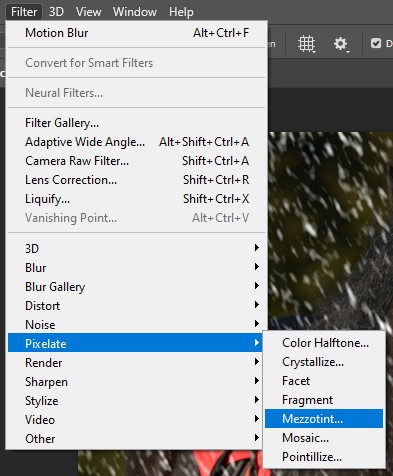Choose the Mosaic filter
This screenshot has height=476, width=393.
click(324, 438)
